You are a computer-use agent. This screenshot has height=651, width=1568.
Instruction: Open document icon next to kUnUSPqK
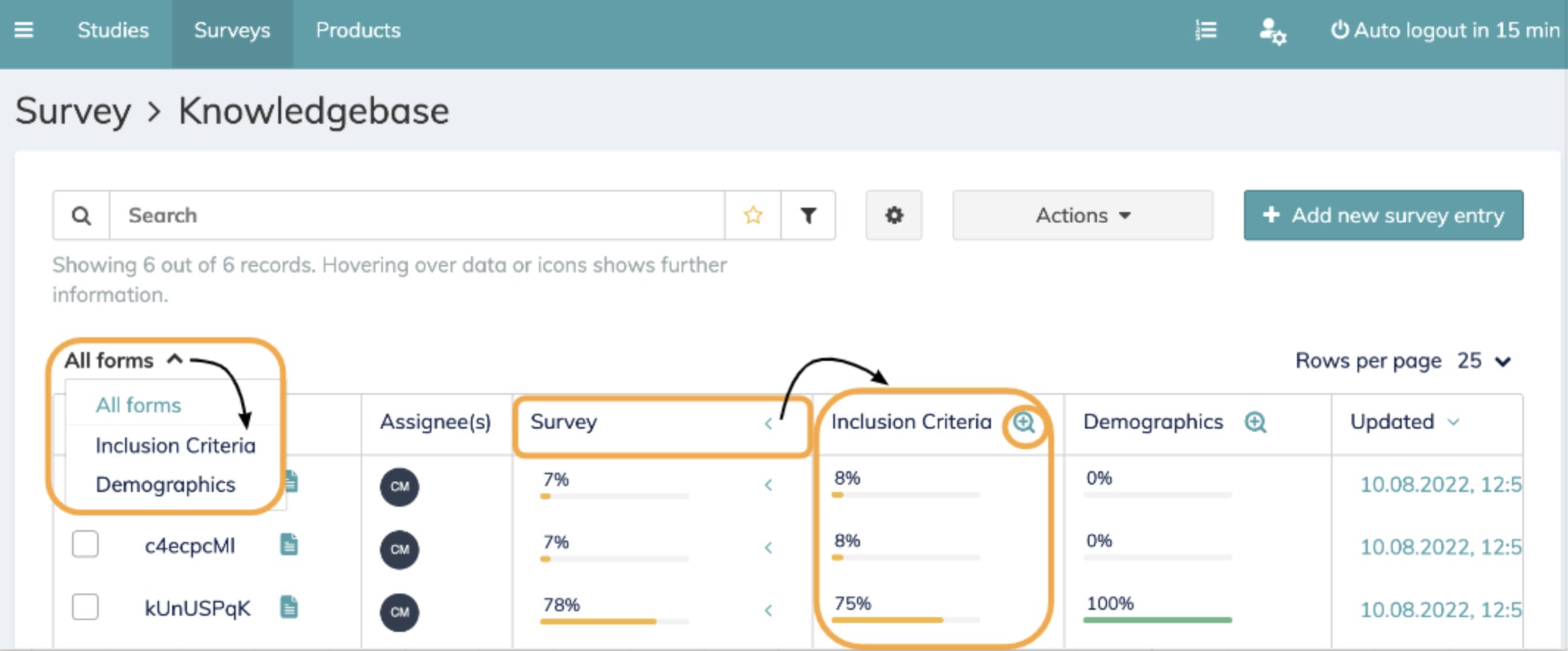click(x=289, y=608)
